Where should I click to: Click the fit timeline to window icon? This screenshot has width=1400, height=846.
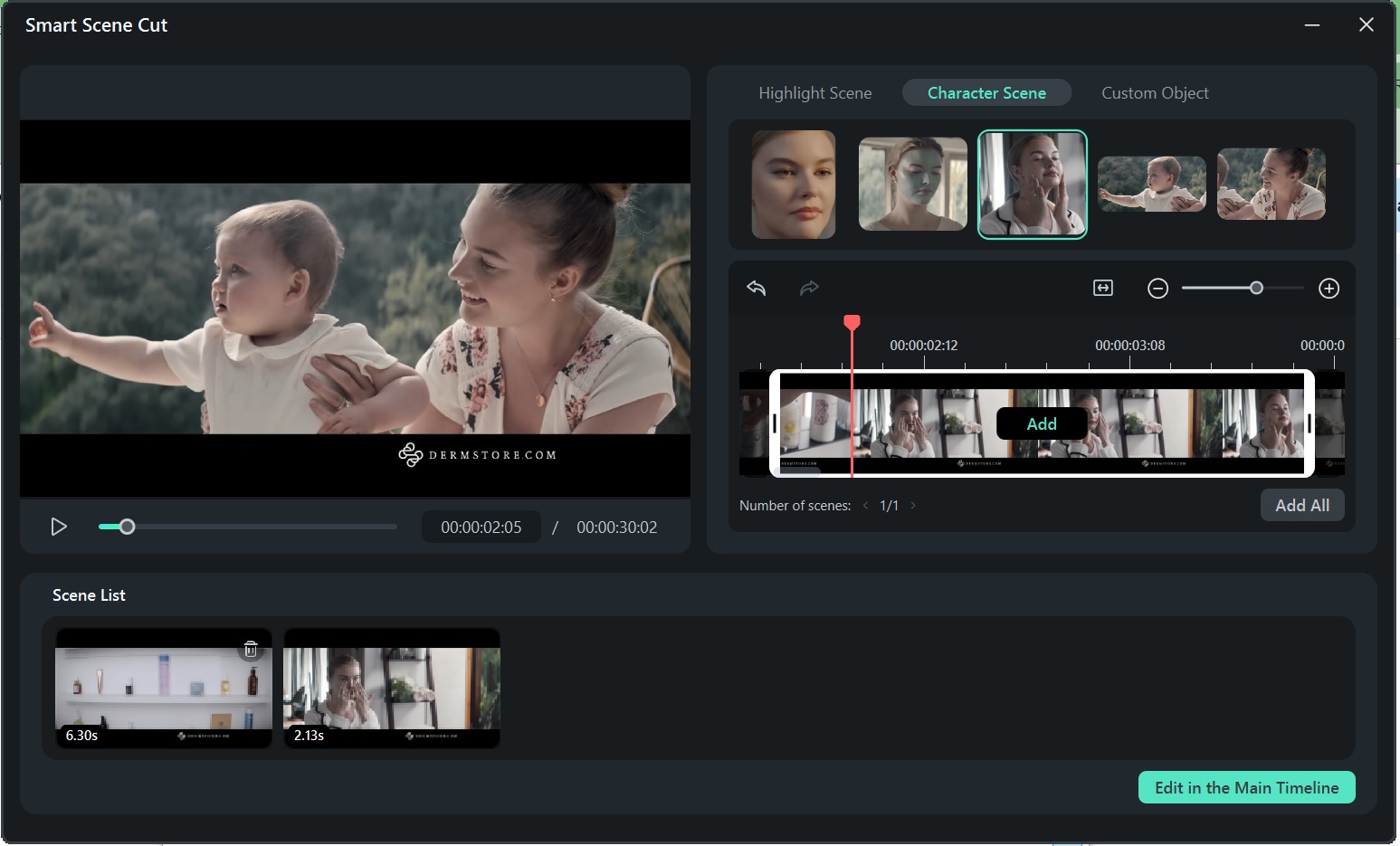coord(1103,288)
